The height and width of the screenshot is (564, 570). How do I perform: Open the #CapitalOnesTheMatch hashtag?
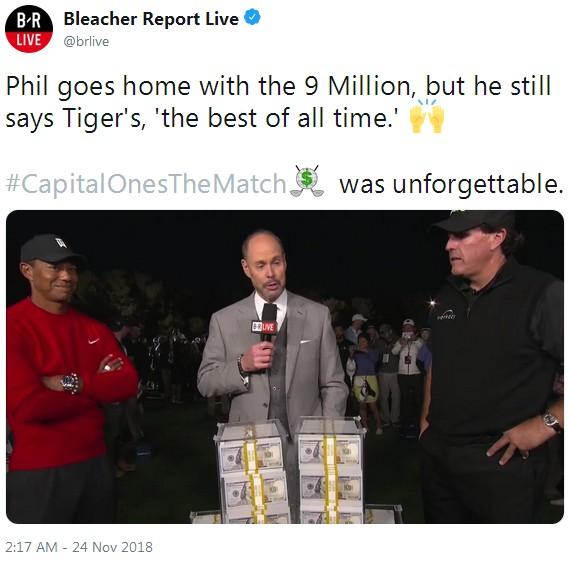(146, 183)
